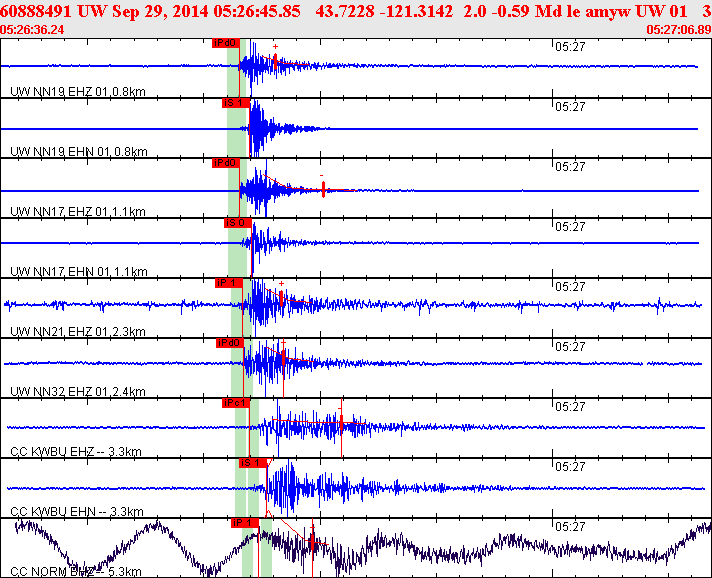Select the UW NN19 EHZ 01 0.8km trace label

pyautogui.click(x=78, y=91)
